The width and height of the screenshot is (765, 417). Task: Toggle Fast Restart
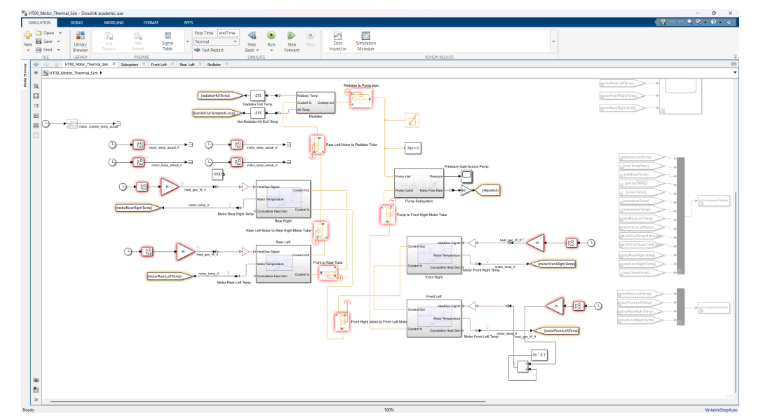pos(209,50)
